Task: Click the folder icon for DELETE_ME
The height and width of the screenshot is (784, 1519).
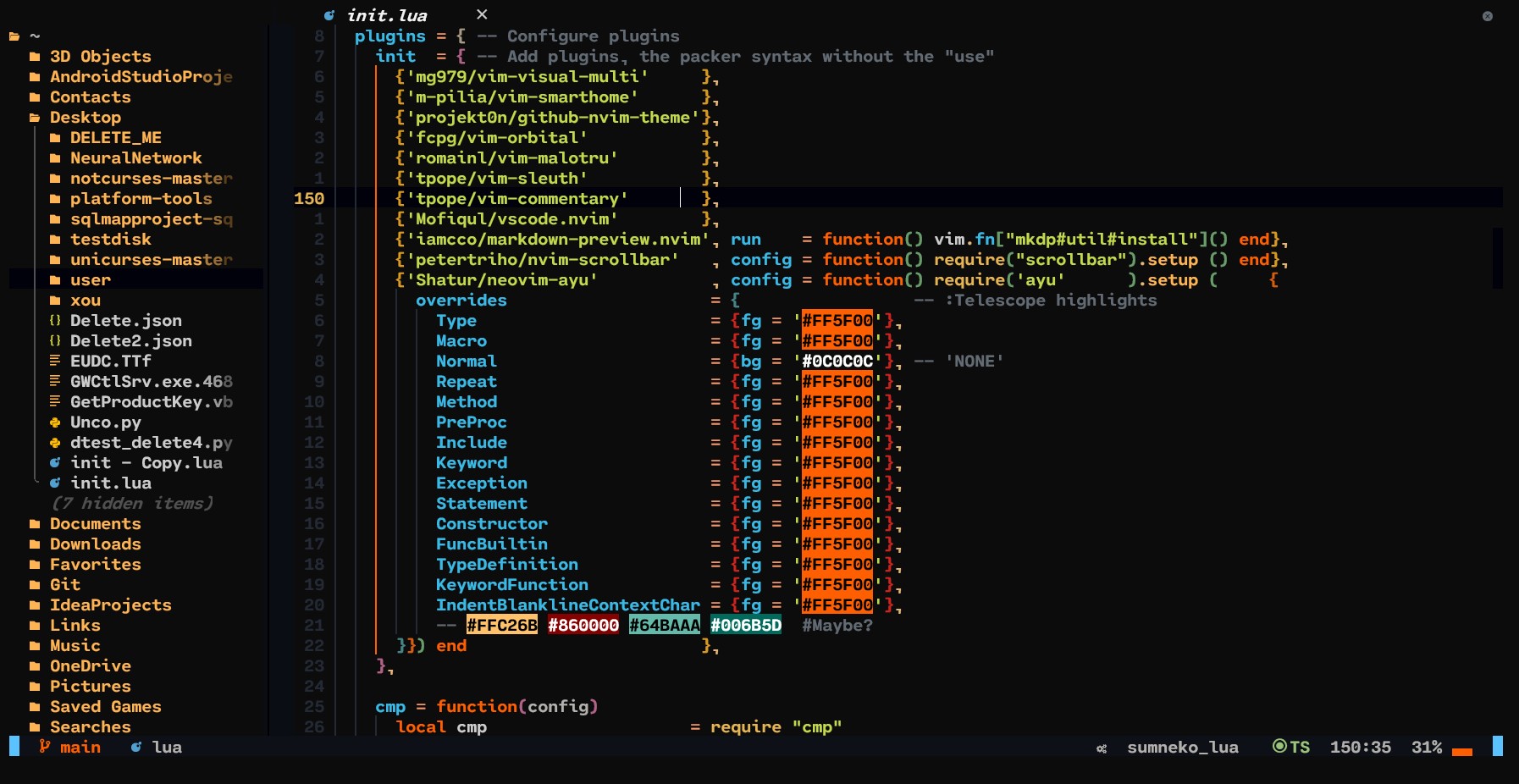Action: click(x=55, y=138)
